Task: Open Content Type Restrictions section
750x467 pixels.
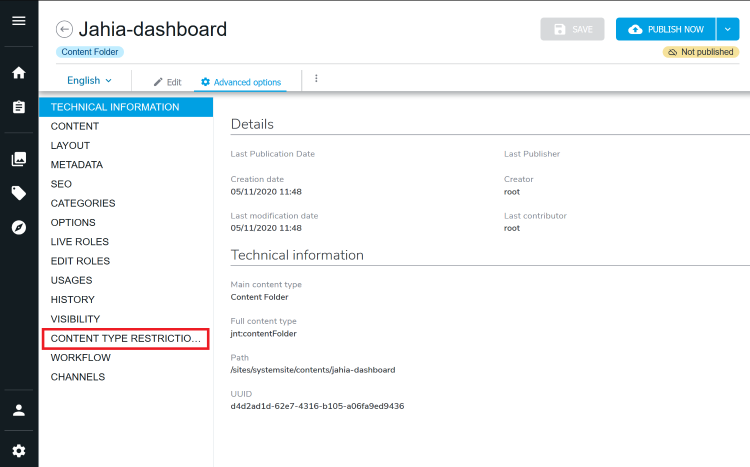Action: coord(126,339)
